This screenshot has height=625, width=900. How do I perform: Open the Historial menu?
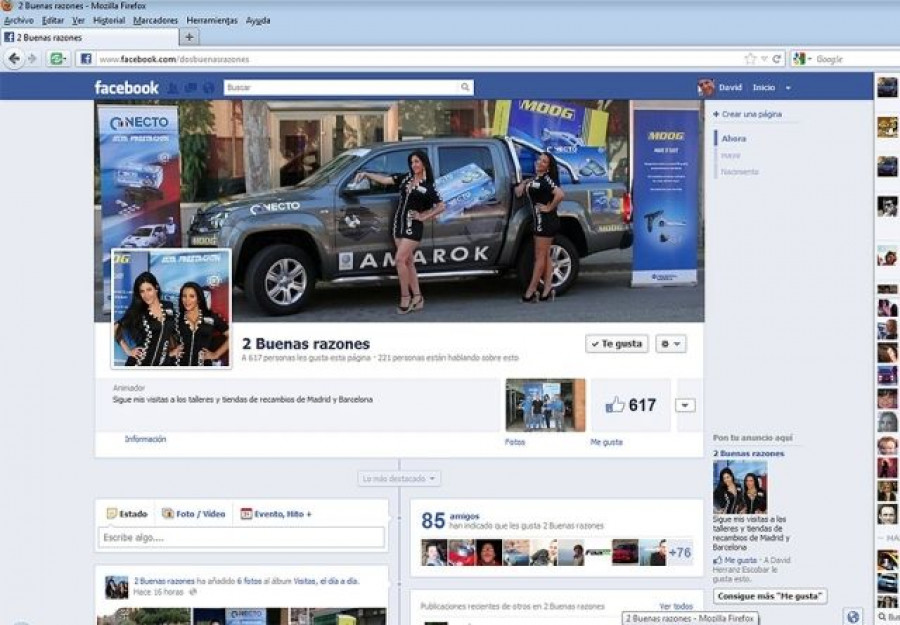click(x=109, y=21)
